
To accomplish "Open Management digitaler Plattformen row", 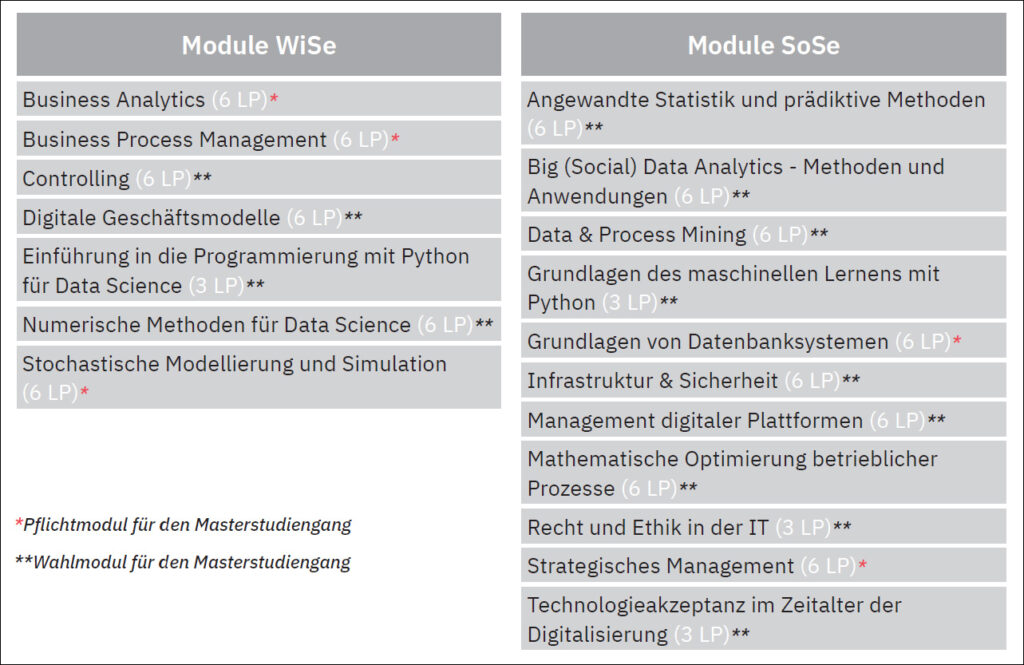I will pos(763,419).
